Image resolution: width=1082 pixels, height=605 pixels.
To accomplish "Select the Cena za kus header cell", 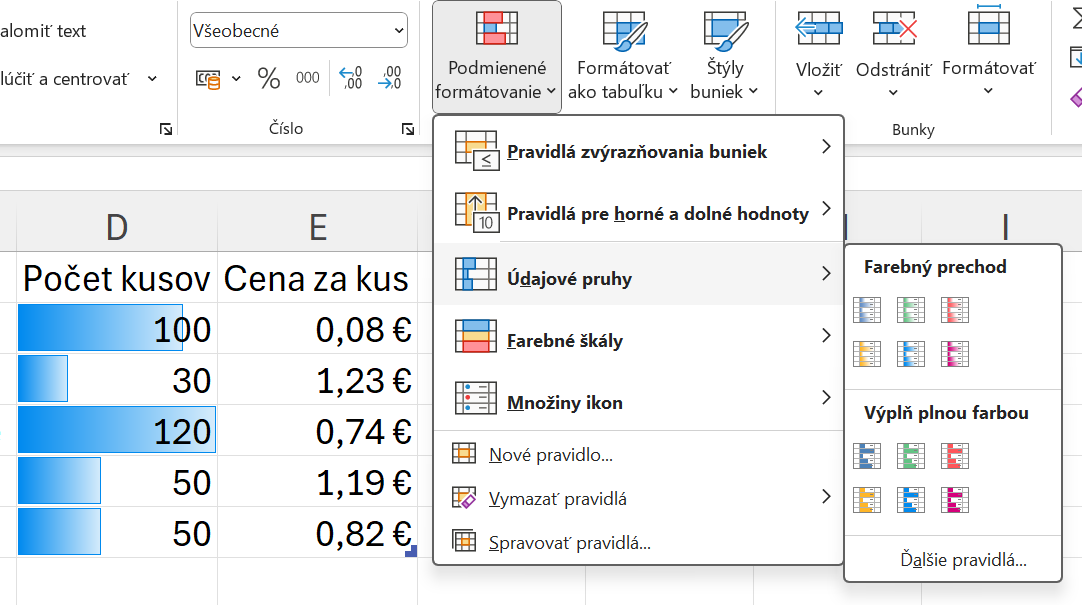I will coord(317,278).
